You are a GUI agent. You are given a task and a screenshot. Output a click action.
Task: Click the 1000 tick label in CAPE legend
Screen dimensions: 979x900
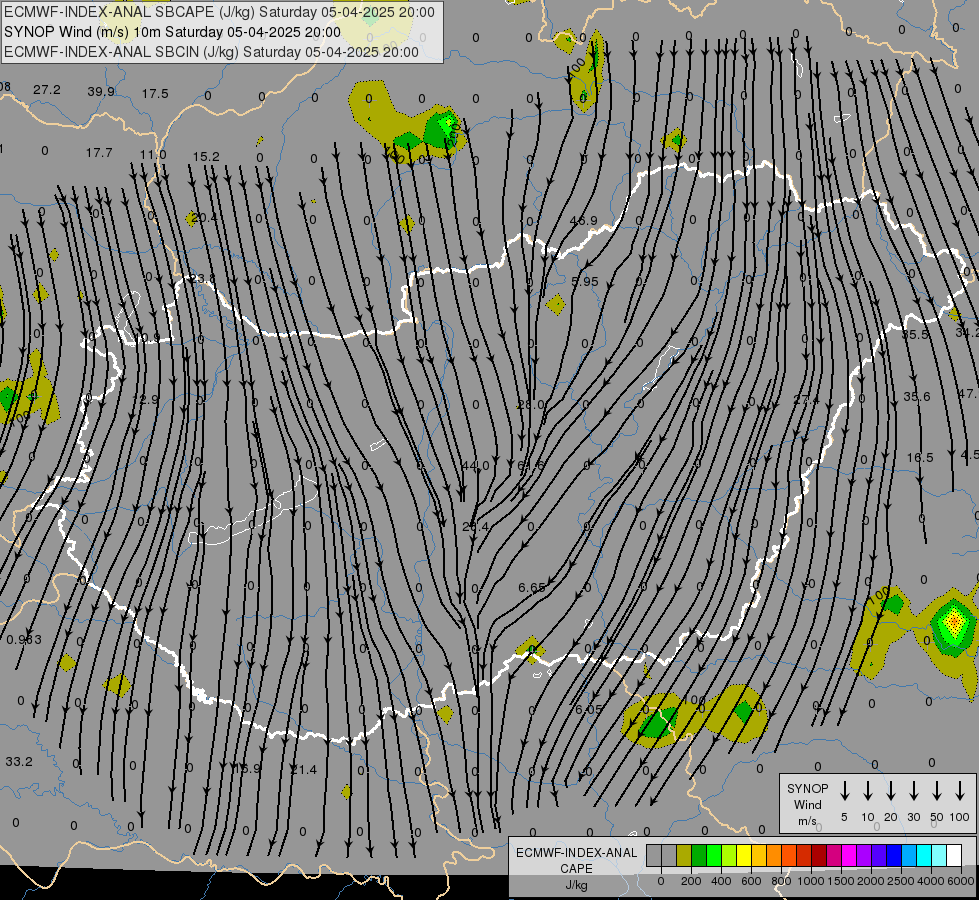[810, 881]
